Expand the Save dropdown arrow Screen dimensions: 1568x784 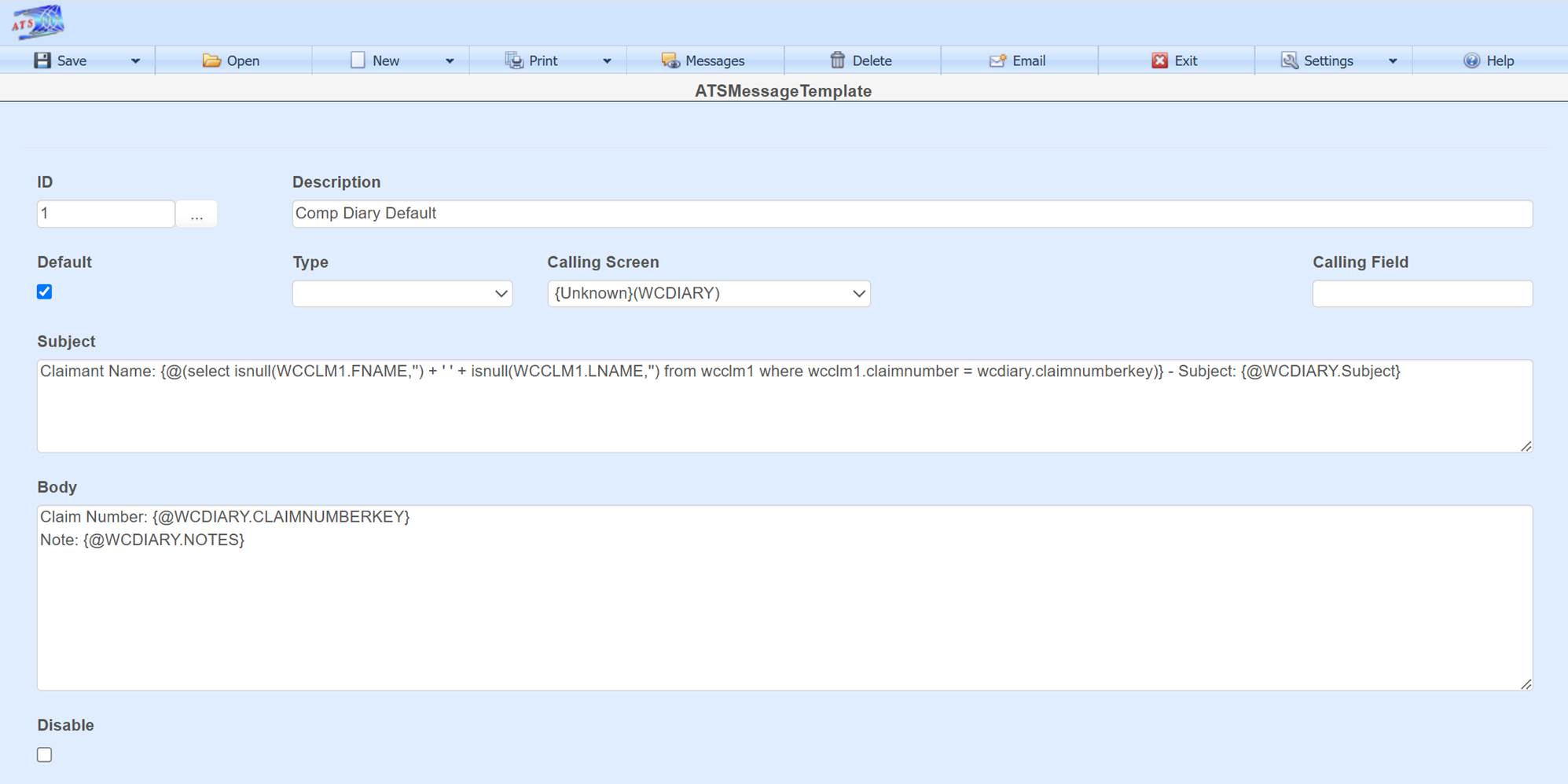134,60
